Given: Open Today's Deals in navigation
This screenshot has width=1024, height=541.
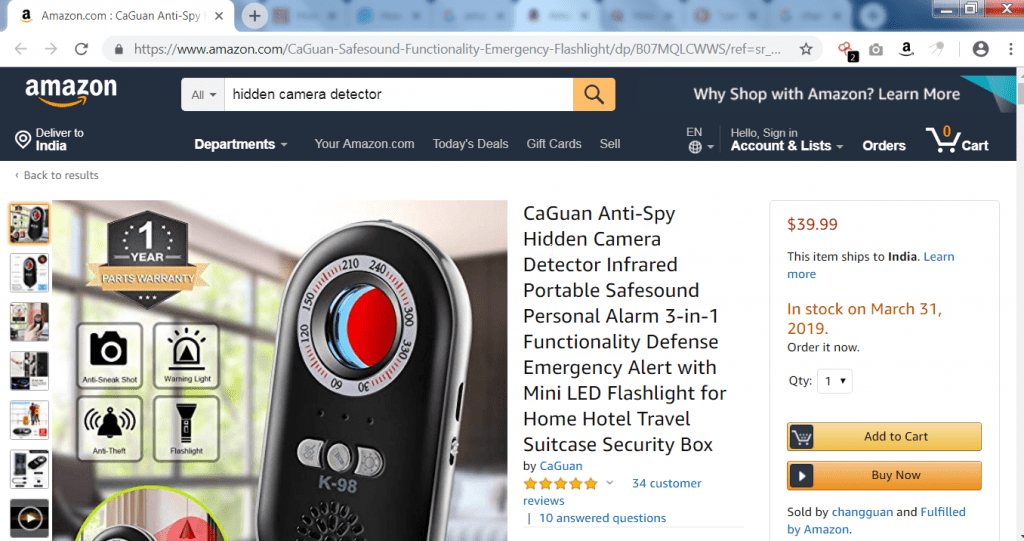Looking at the screenshot, I should pos(470,144).
